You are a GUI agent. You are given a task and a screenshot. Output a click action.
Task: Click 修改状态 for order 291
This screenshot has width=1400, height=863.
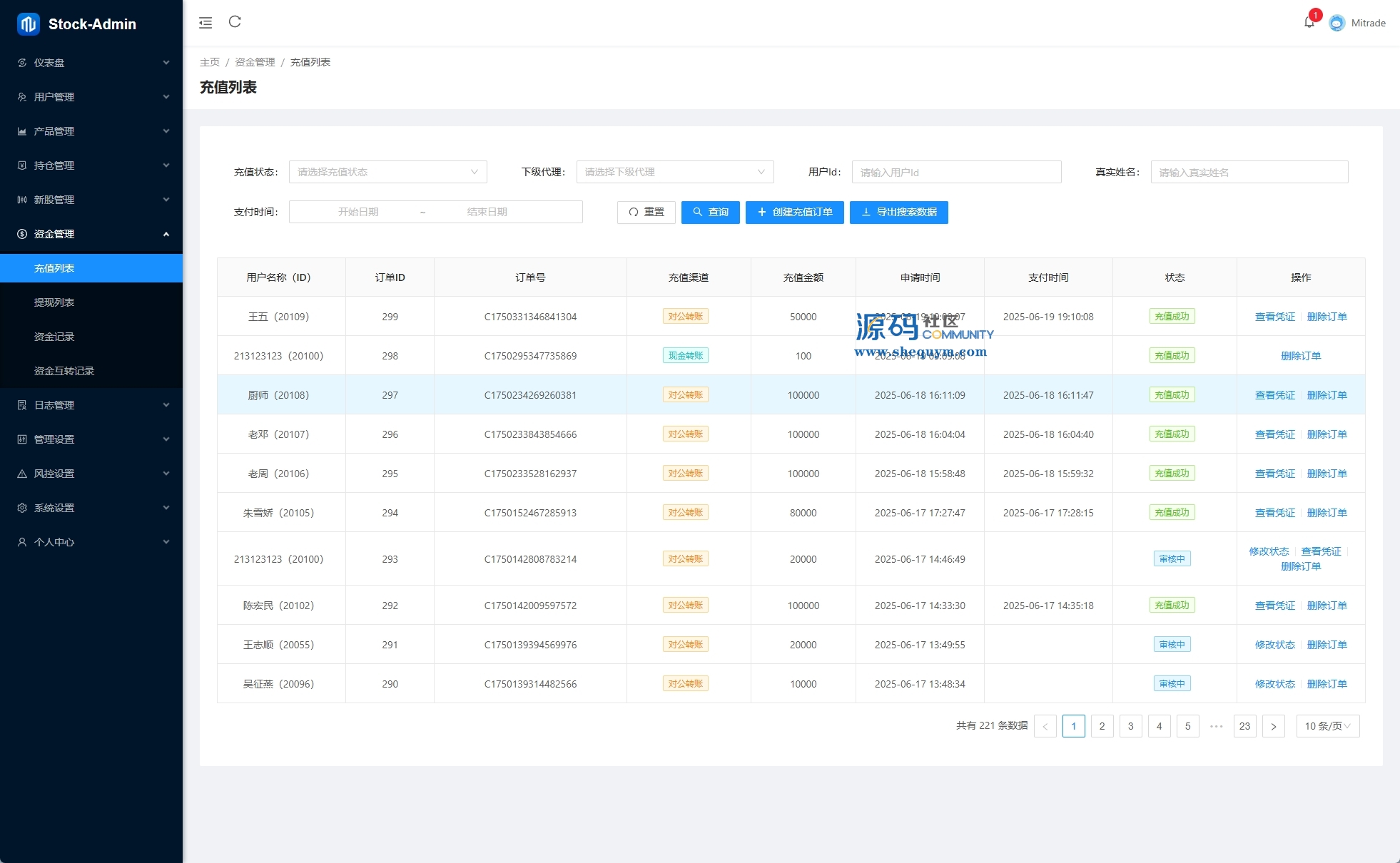tap(1274, 645)
